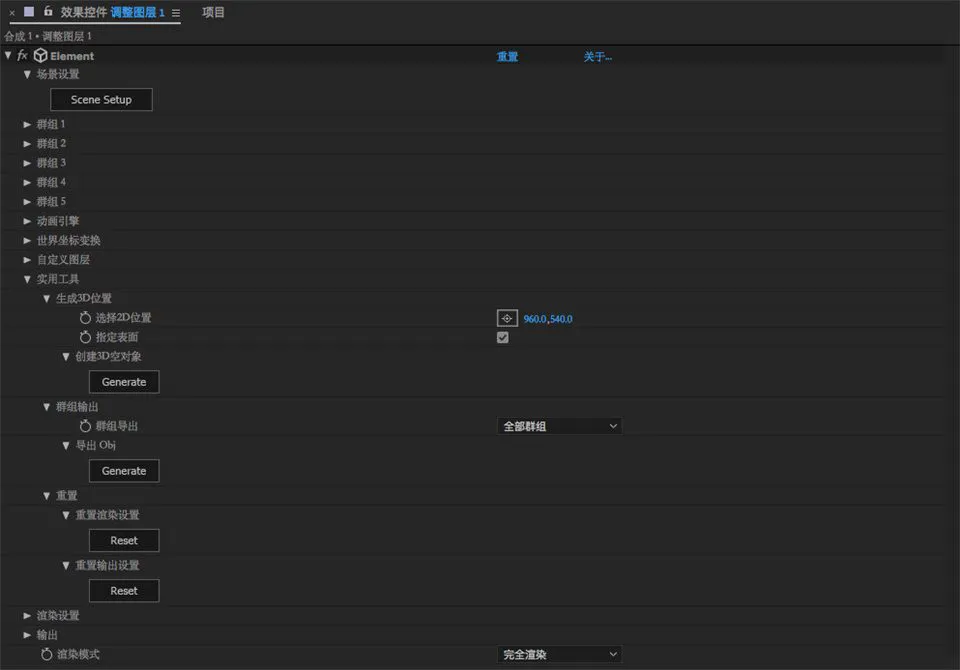
Task: Open the 完全渲染 render mode dropdown
Action: click(559, 654)
